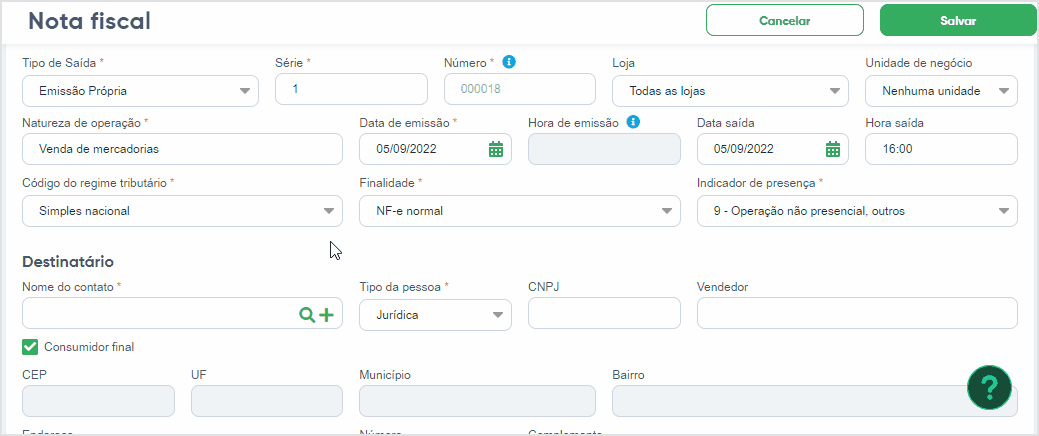
Task: Open the Tipo de Saída dropdown
Action: [x=140, y=90]
